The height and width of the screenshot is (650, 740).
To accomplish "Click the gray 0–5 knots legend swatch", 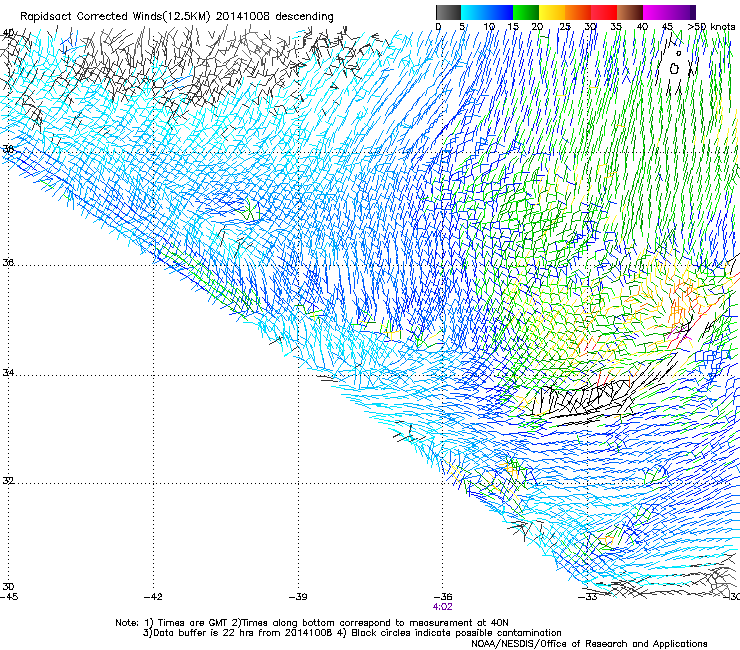I will coord(448,12).
